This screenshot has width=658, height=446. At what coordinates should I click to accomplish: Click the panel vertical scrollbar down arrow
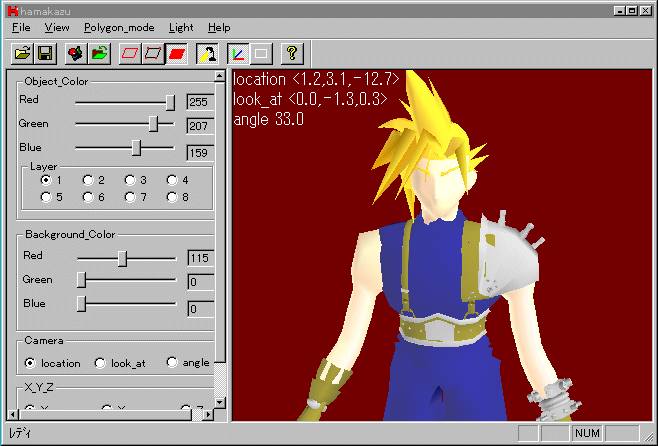click(220, 402)
